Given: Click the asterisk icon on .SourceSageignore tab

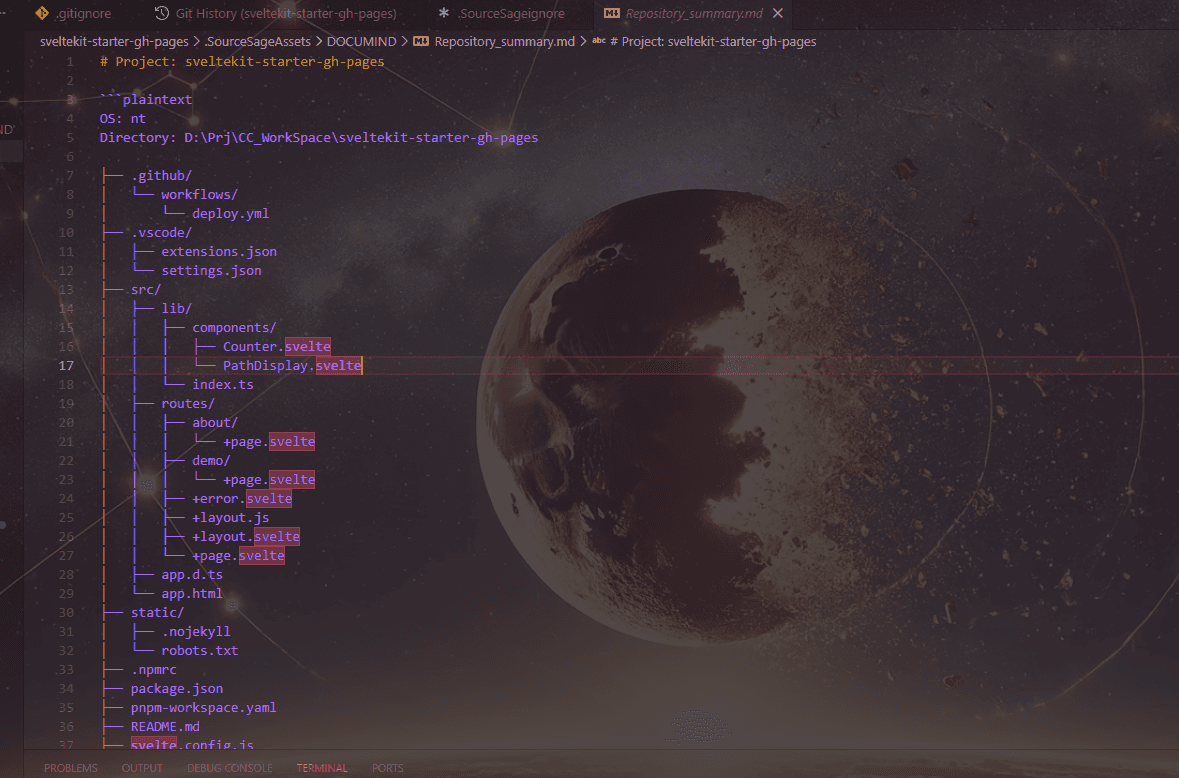Looking at the screenshot, I should [444, 14].
